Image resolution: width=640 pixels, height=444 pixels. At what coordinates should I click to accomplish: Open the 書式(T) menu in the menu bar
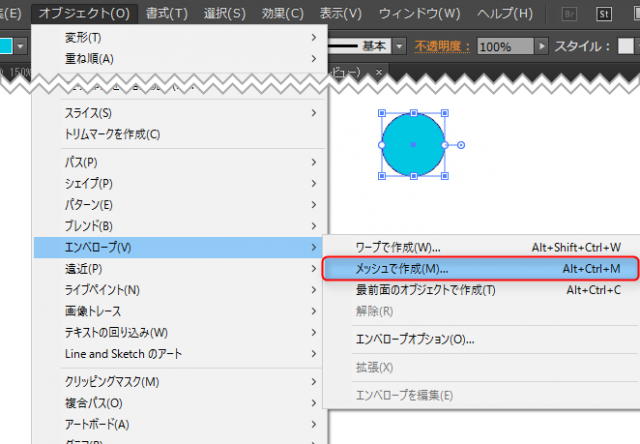coord(166,14)
